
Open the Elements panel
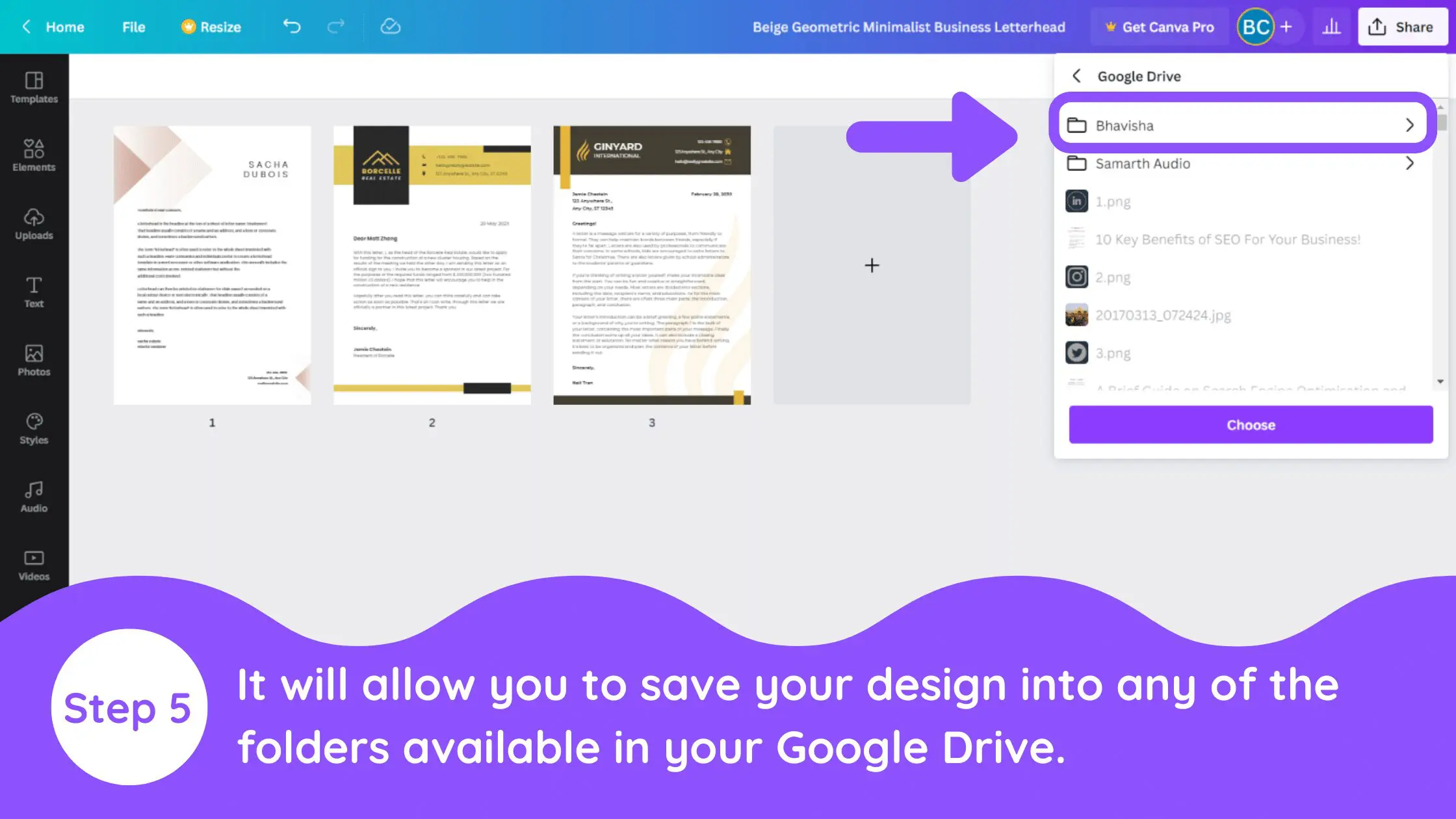pyautogui.click(x=33, y=155)
